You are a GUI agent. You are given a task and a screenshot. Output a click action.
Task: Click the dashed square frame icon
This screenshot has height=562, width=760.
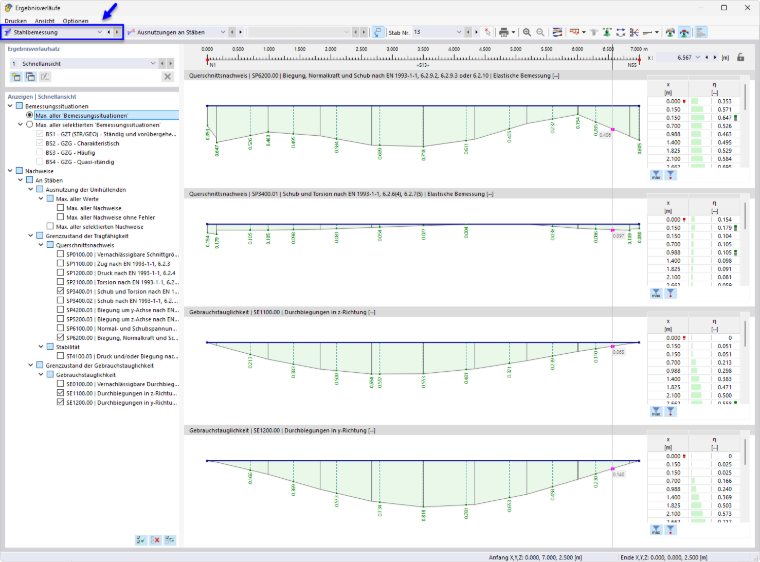(x=620, y=32)
